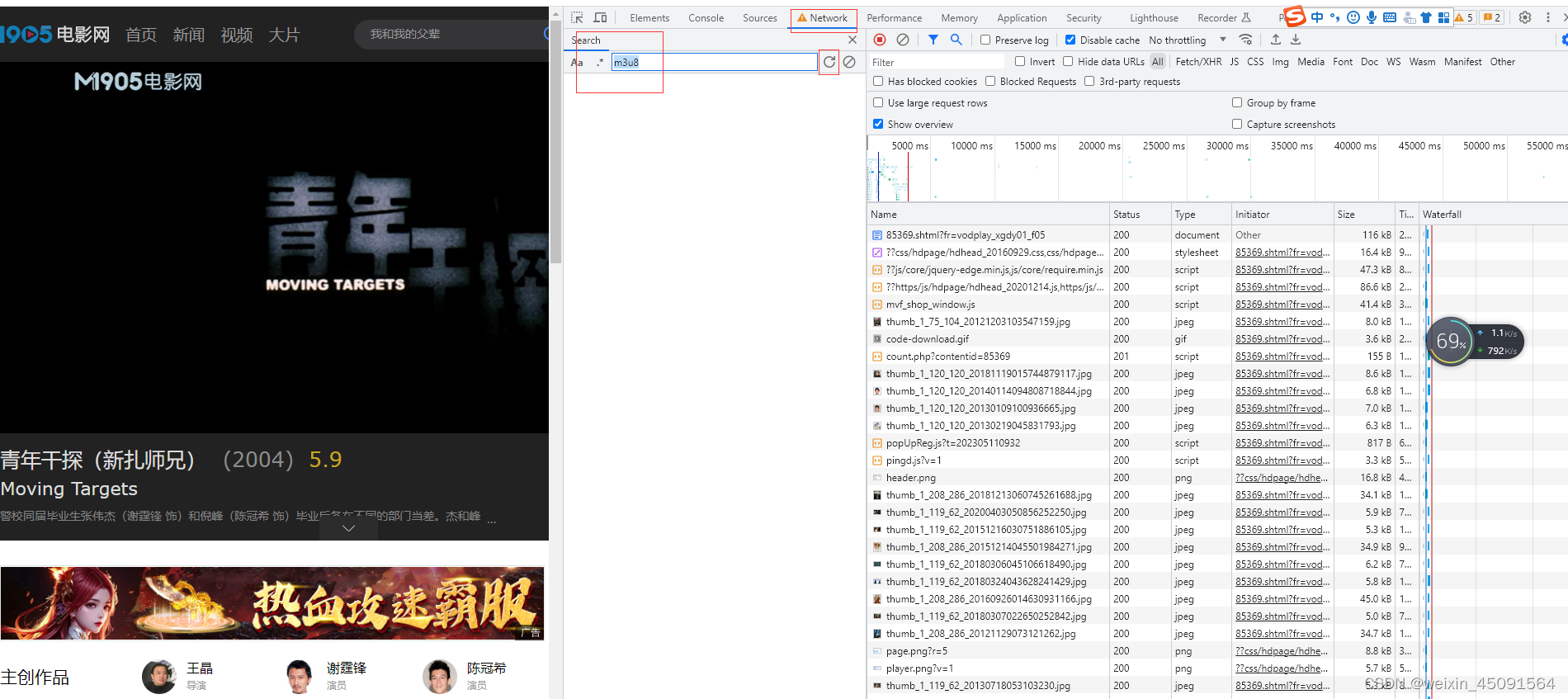Screen dimensions: 1568x699
Task: Open DevTools settings gear
Action: click(1525, 17)
